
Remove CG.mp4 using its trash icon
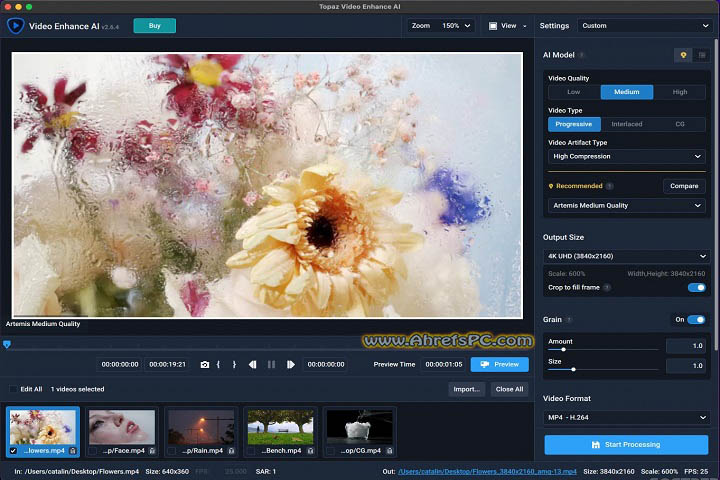pos(389,451)
